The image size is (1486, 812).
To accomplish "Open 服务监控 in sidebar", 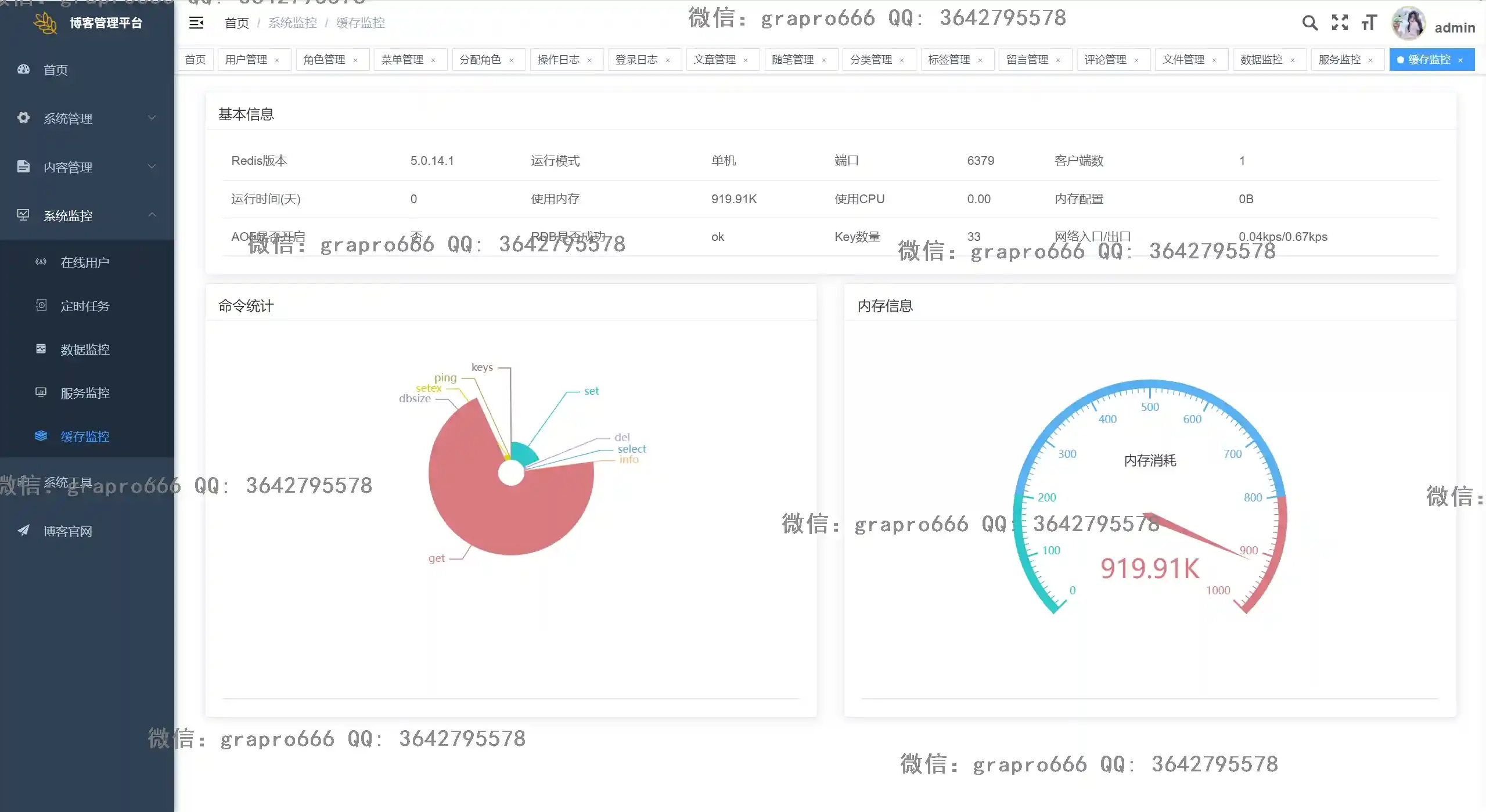I will tap(85, 393).
